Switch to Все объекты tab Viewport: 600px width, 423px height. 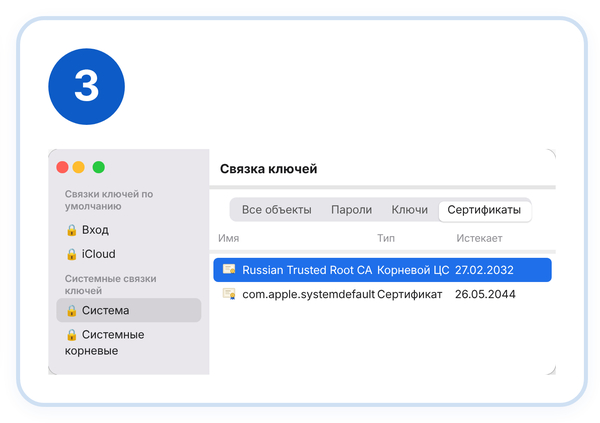pos(276,210)
